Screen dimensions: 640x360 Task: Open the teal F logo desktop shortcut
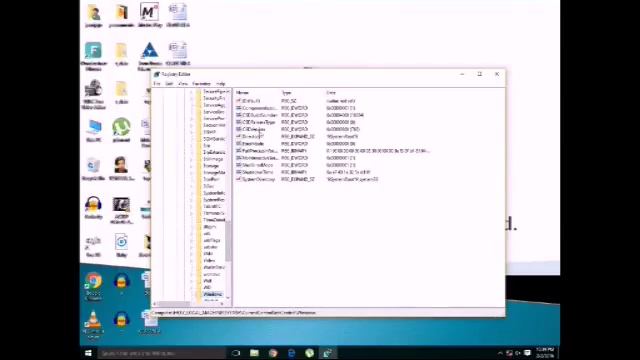(93, 56)
